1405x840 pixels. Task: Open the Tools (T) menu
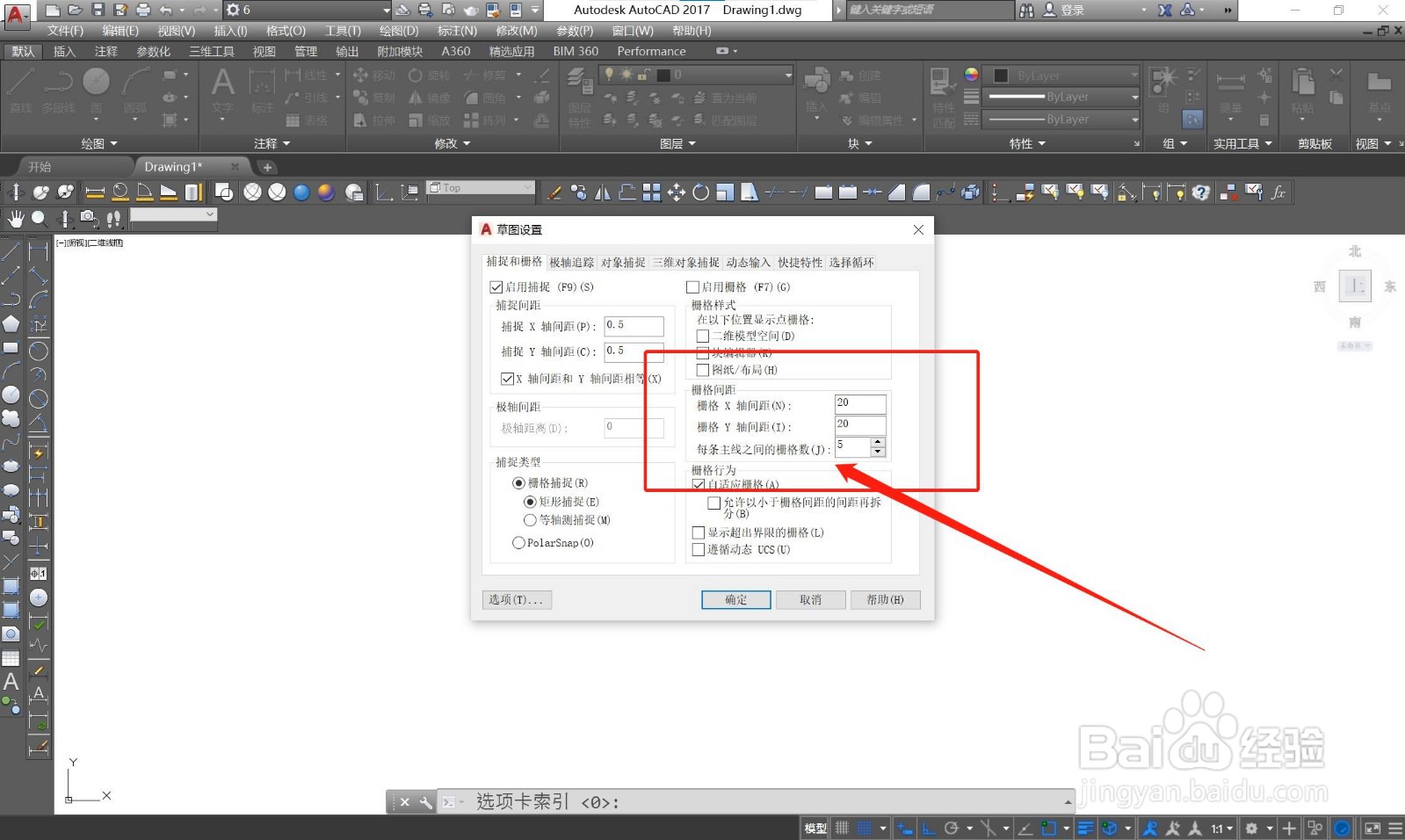[343, 31]
